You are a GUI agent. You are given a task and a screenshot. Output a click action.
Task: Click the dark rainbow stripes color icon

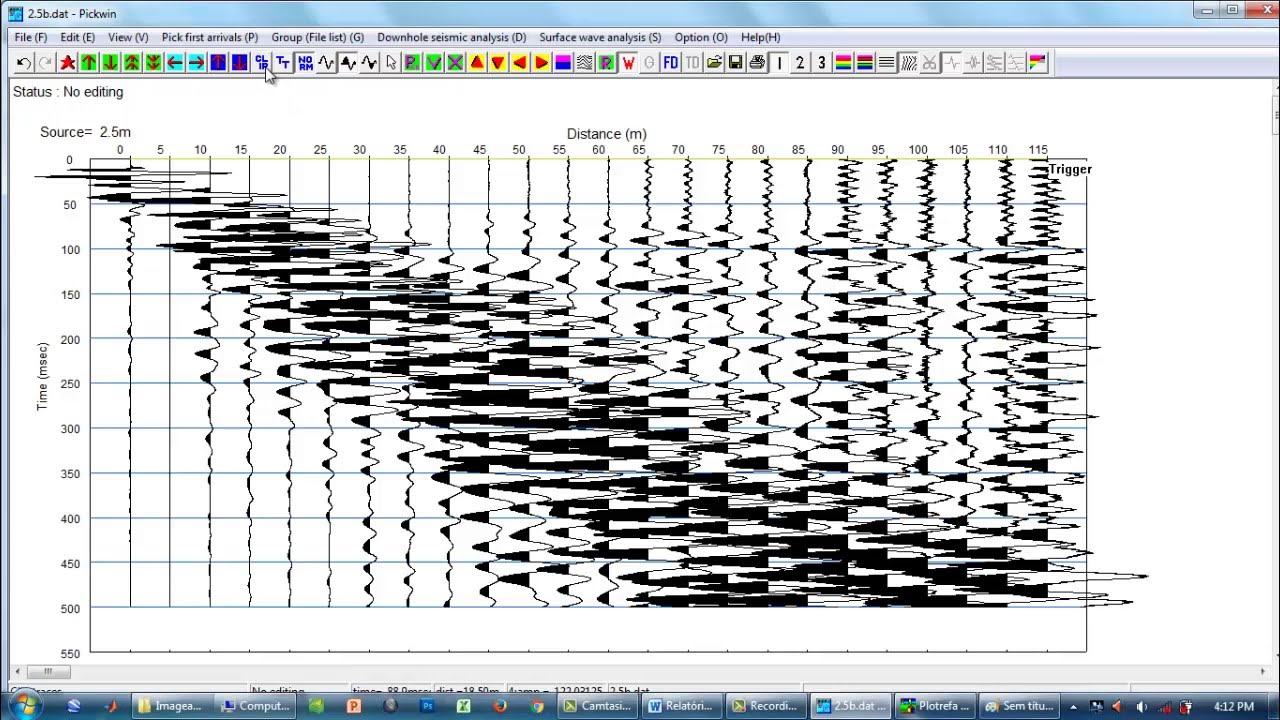click(x=865, y=63)
